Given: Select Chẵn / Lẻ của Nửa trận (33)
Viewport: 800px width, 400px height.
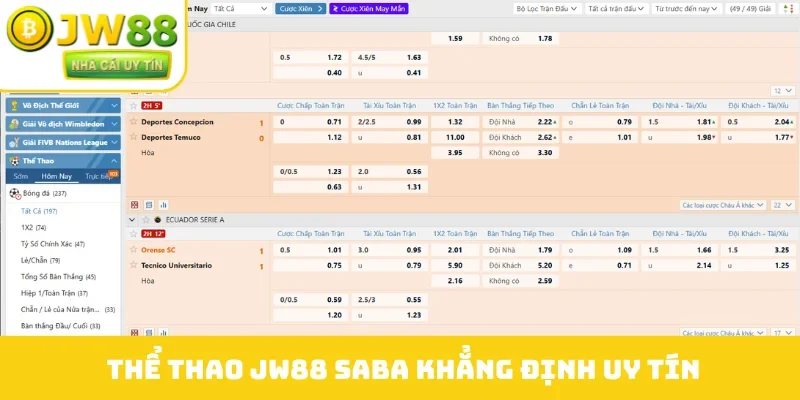Looking at the screenshot, I should click(x=68, y=309).
